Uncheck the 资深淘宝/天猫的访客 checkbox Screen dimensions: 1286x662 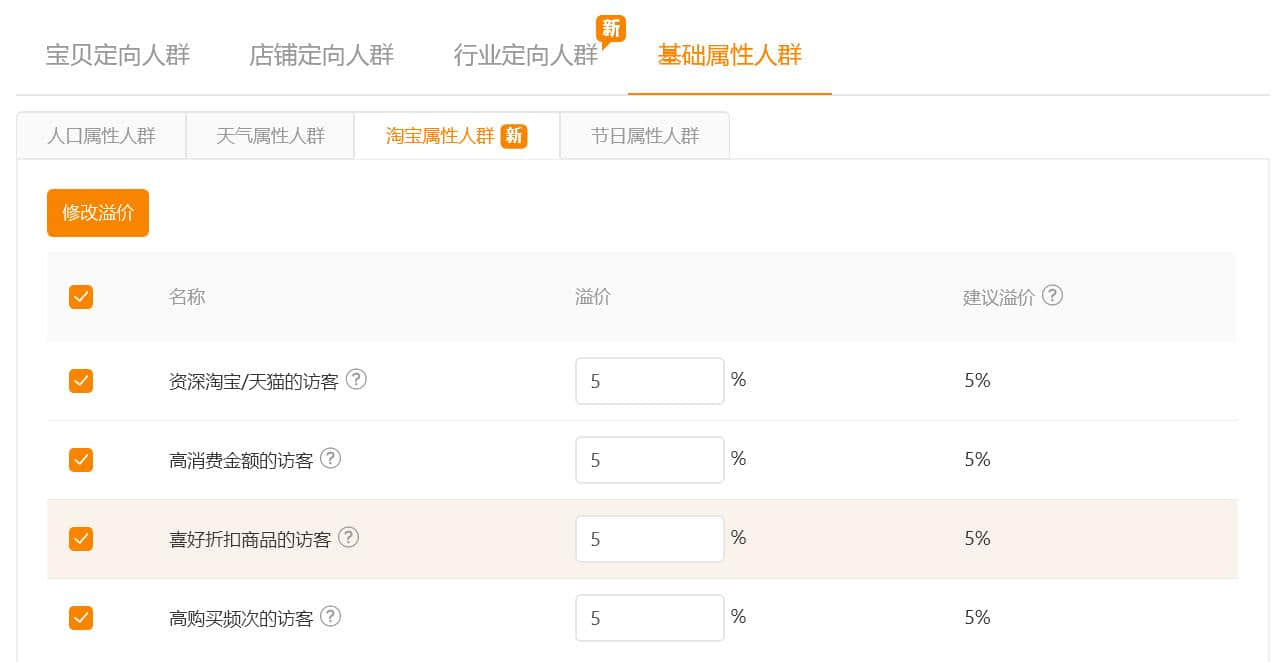coord(81,381)
